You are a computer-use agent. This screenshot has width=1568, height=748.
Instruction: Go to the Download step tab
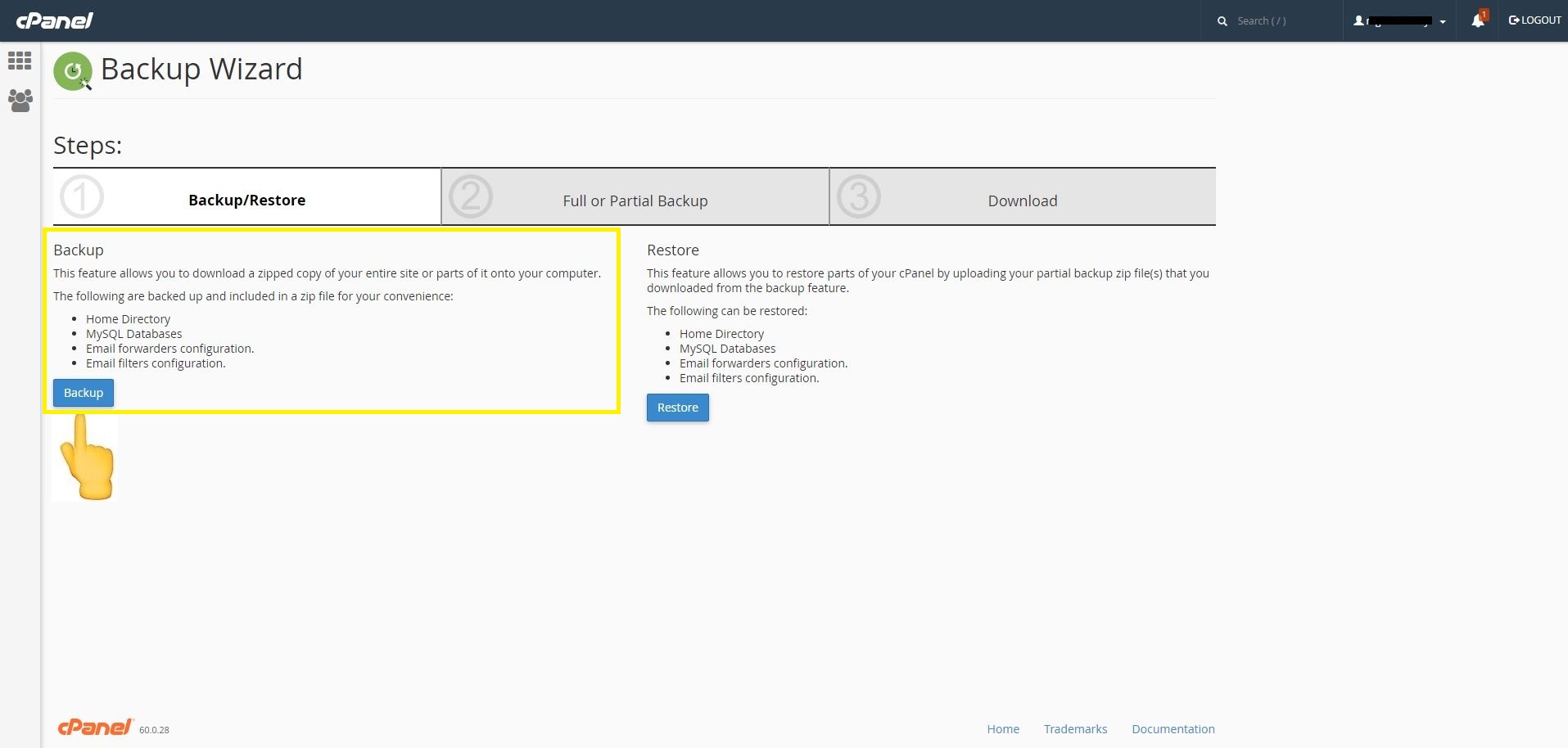pos(1022,201)
